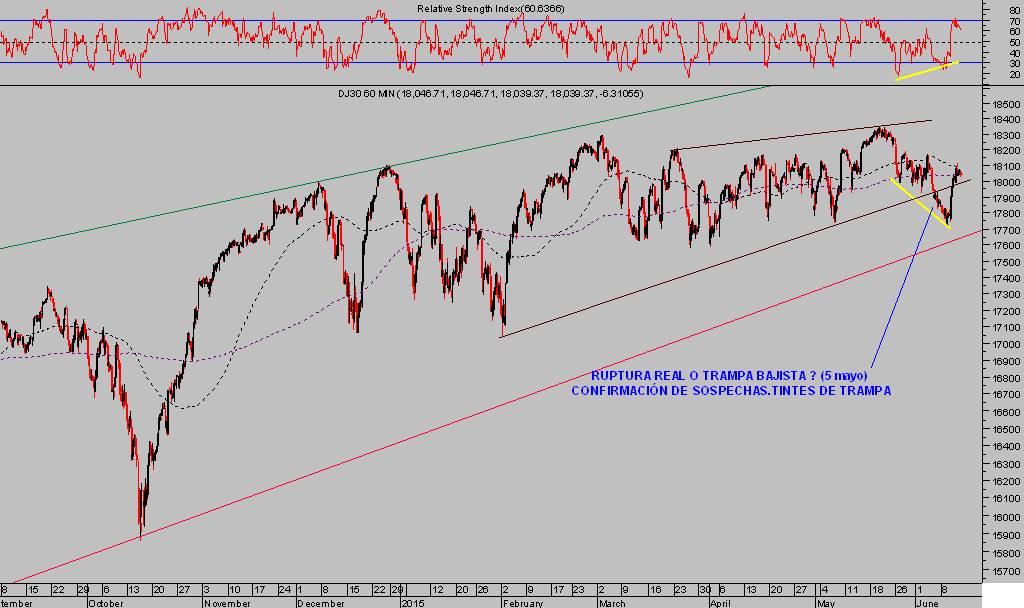1024x608 pixels.
Task: Click the October label on time axis
Action: point(104,603)
